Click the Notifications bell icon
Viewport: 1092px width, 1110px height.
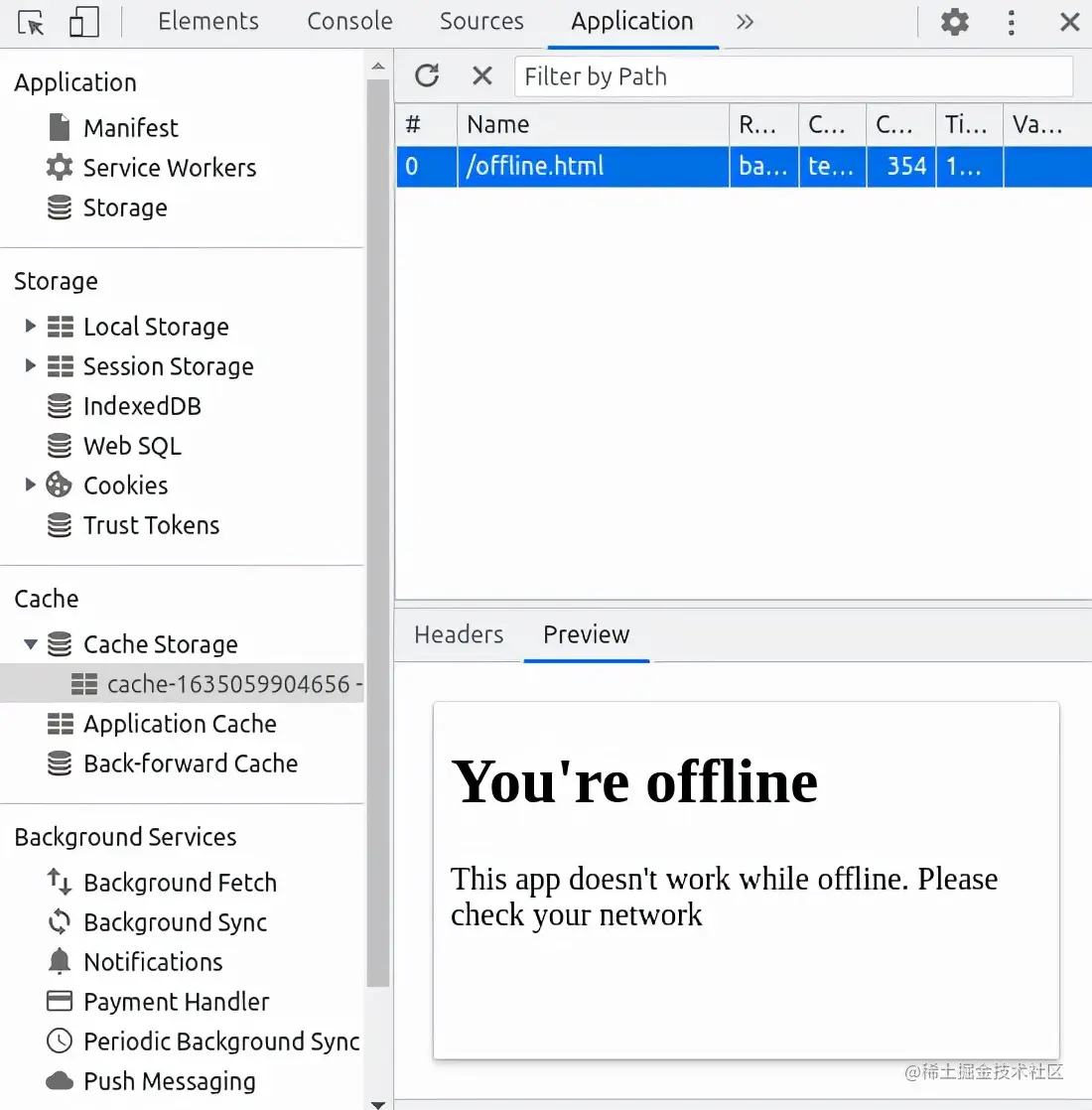60,961
